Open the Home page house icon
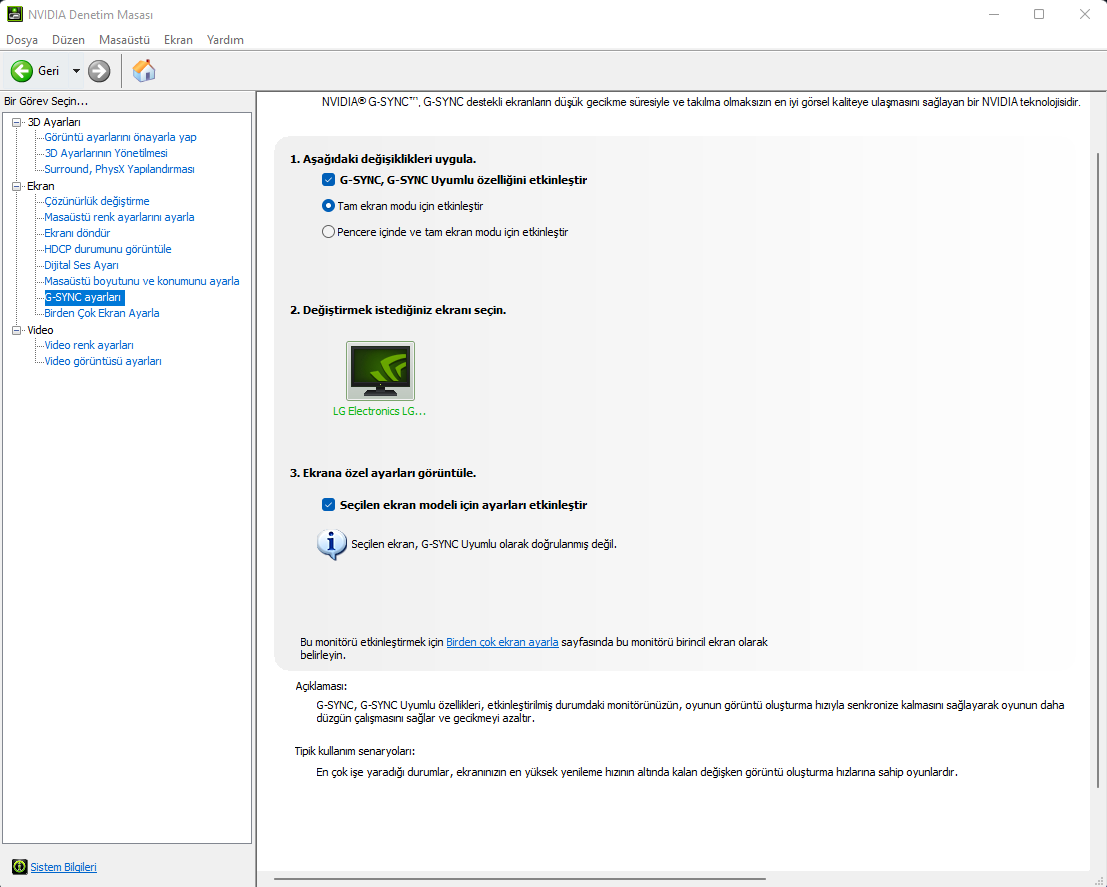The height and width of the screenshot is (887, 1107). click(144, 71)
